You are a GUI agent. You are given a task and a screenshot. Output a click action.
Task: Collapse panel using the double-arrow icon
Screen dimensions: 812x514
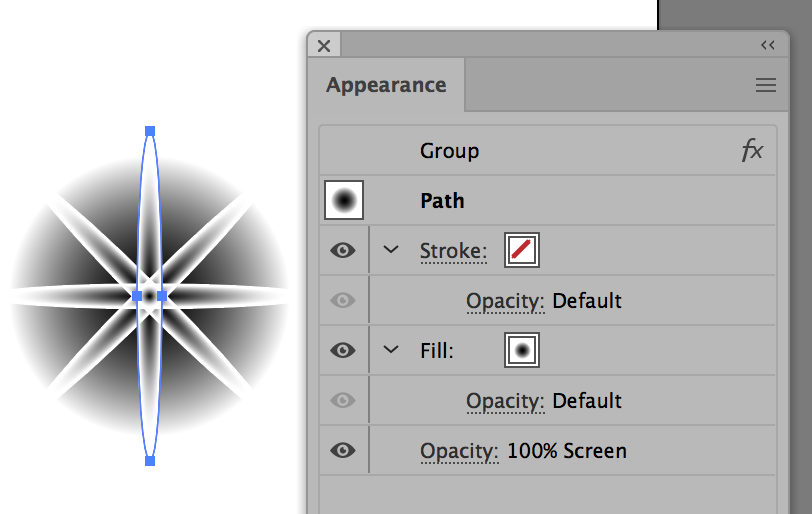click(x=767, y=46)
